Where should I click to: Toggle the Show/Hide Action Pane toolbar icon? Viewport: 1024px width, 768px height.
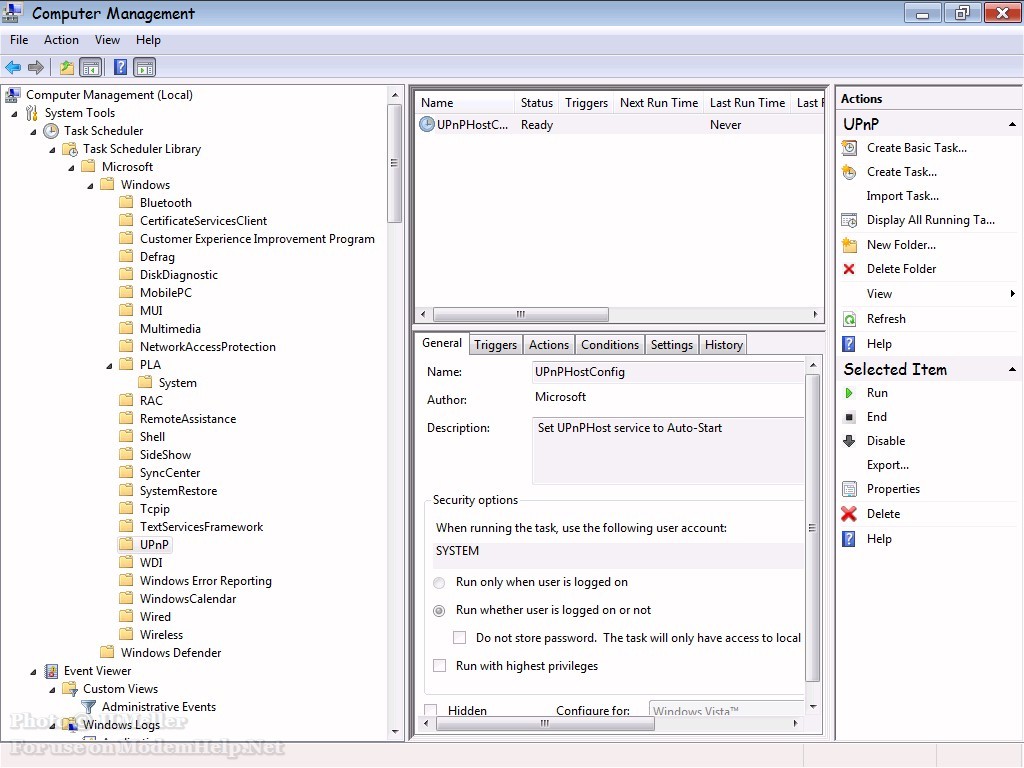coord(144,67)
